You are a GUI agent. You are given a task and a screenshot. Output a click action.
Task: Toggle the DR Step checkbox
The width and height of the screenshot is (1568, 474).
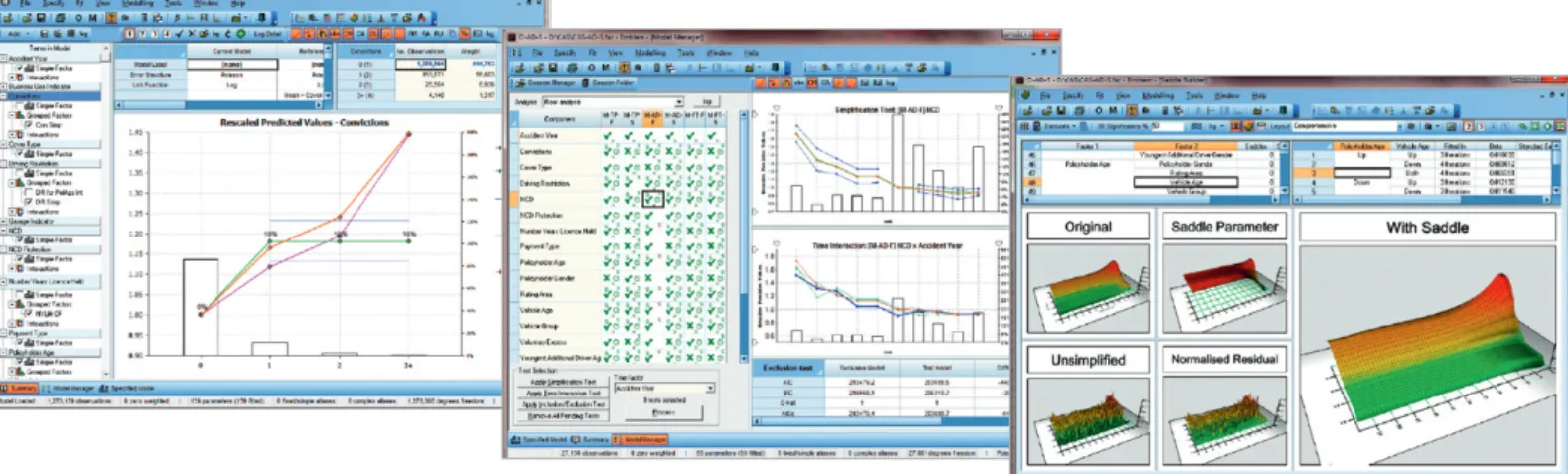(28, 202)
